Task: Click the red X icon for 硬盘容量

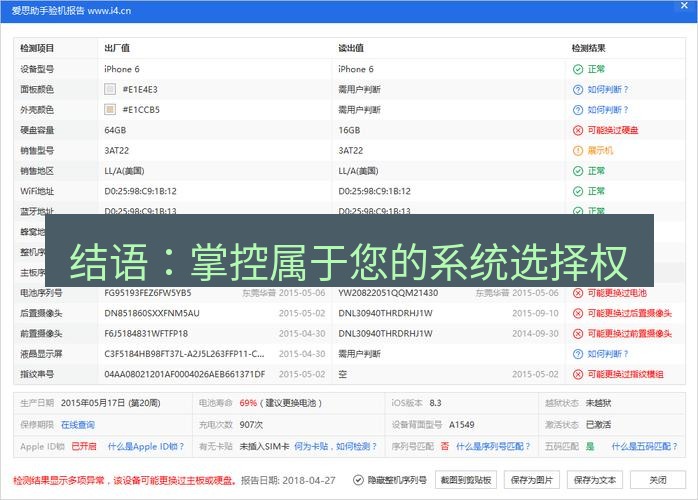Action: 577,130
